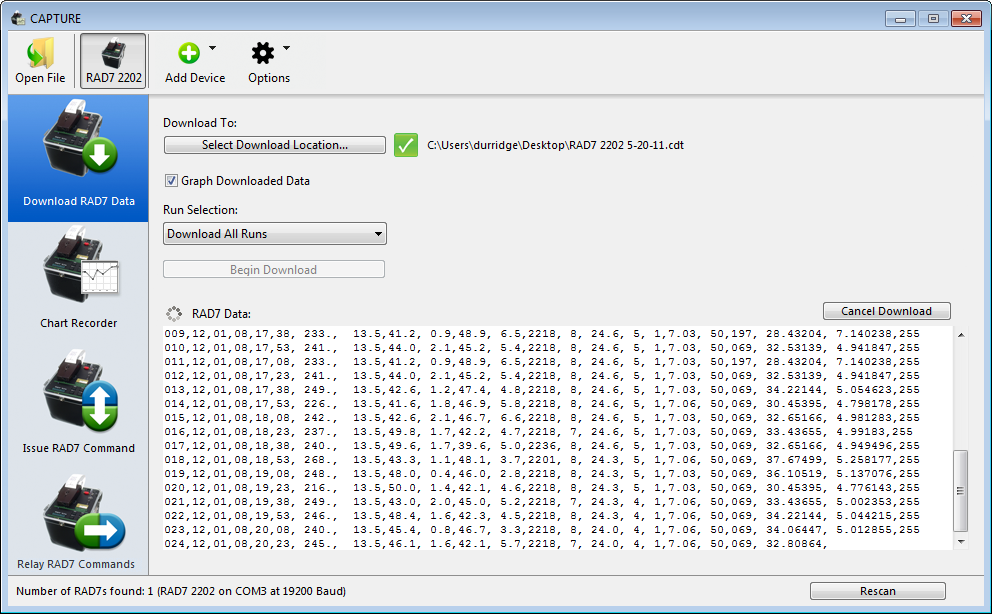Expand the Options dropdown arrow
This screenshot has height=614, width=992.
287,48
